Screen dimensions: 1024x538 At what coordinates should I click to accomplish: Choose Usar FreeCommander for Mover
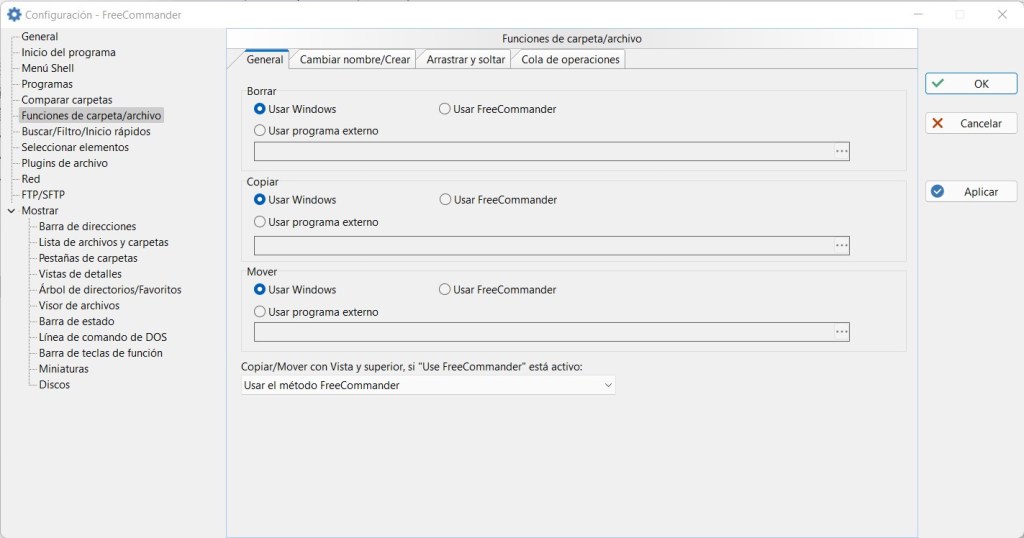(x=445, y=290)
